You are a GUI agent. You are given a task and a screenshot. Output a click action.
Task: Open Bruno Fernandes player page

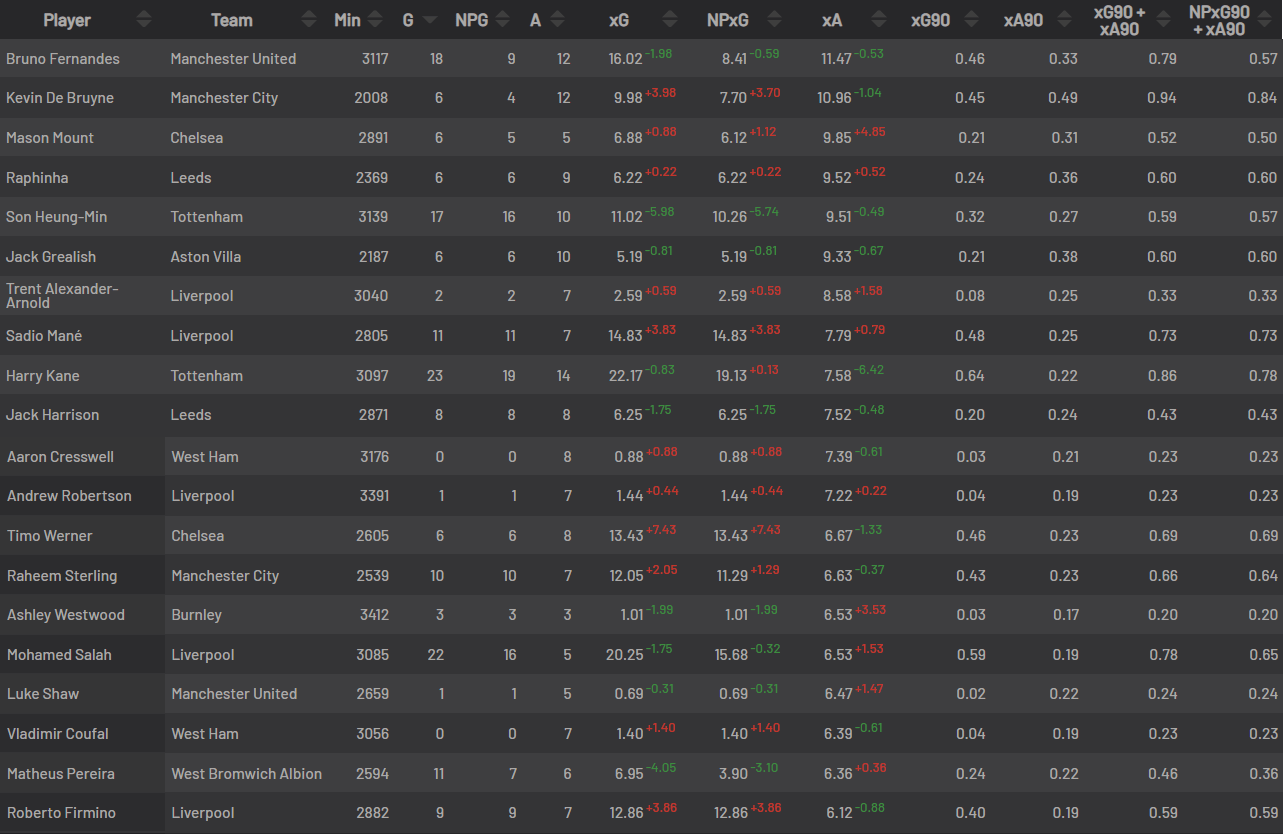click(x=63, y=59)
